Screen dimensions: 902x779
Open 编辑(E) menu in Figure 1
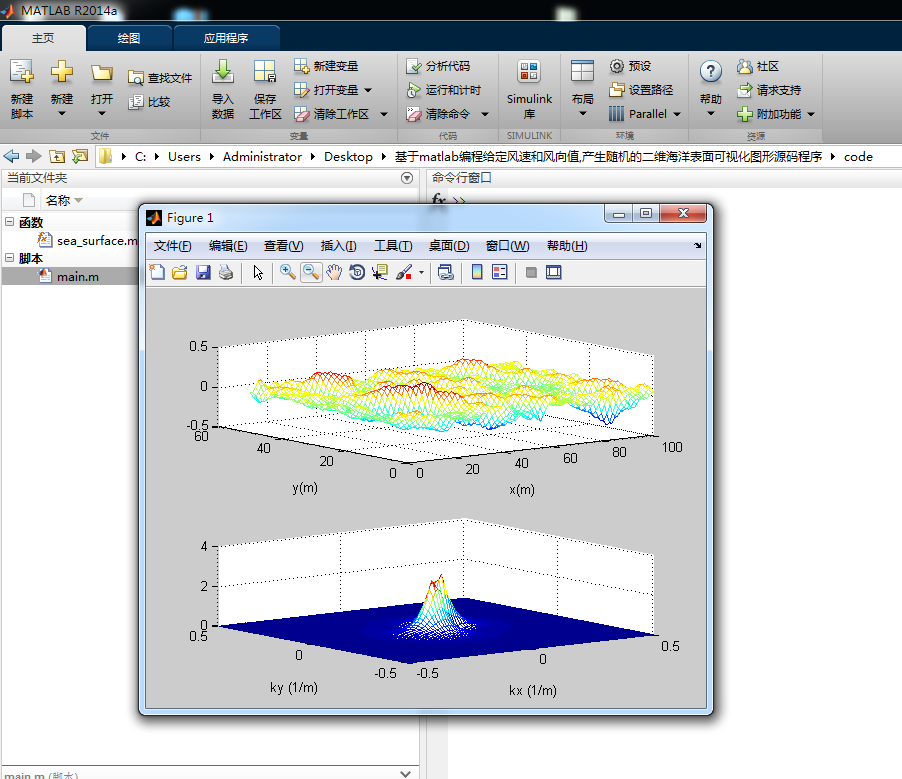228,246
